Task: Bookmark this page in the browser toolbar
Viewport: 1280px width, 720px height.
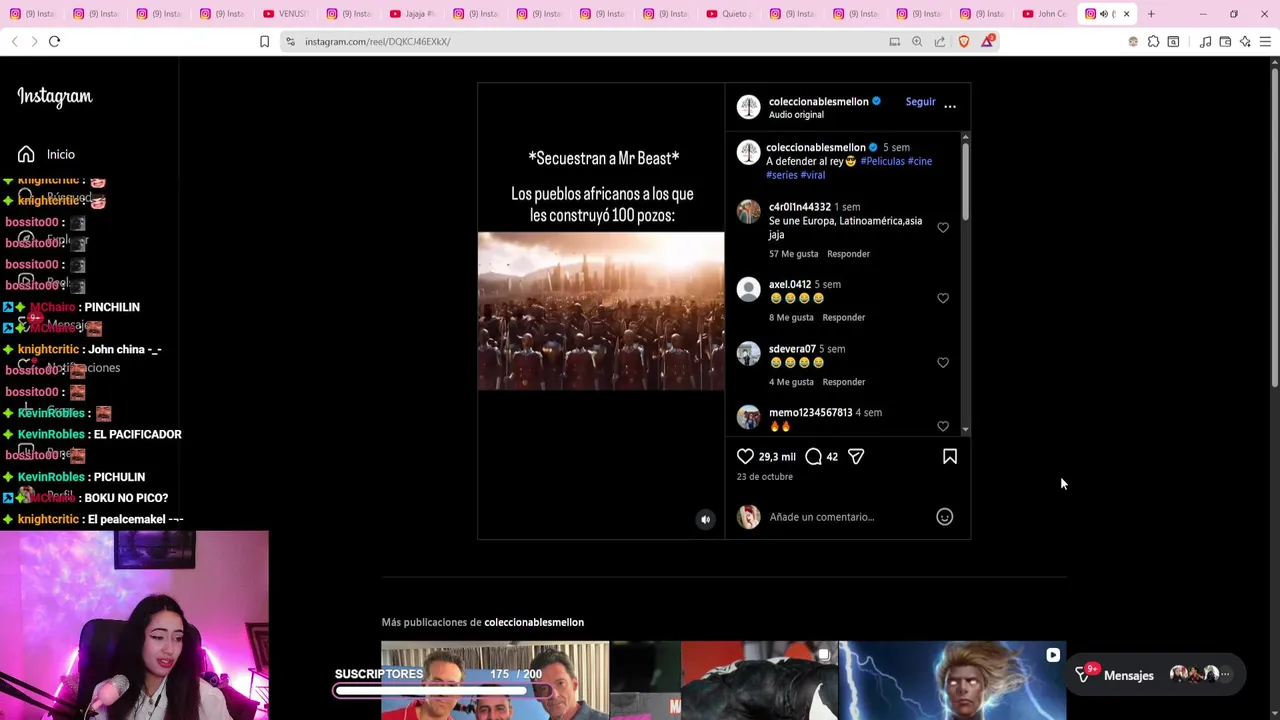Action: tap(265, 41)
